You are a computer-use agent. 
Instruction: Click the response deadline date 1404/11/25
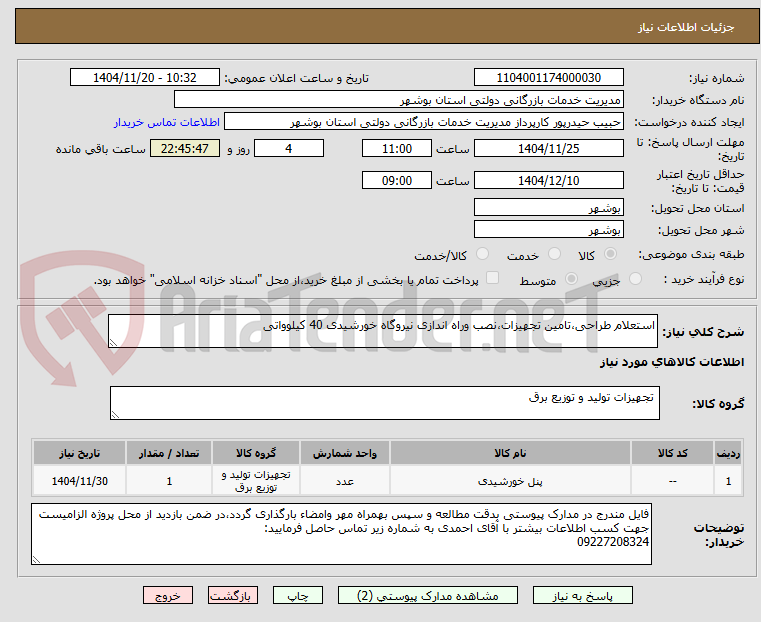tap(548, 148)
